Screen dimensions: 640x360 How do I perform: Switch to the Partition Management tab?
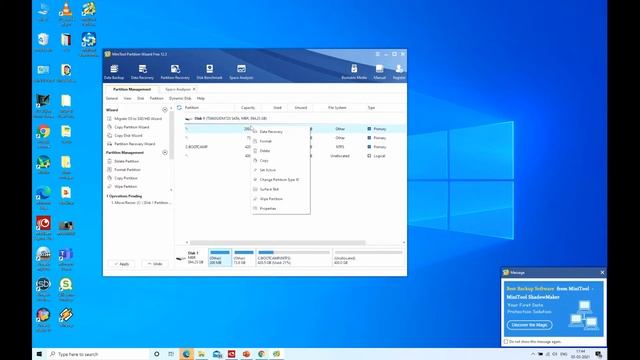click(x=132, y=89)
